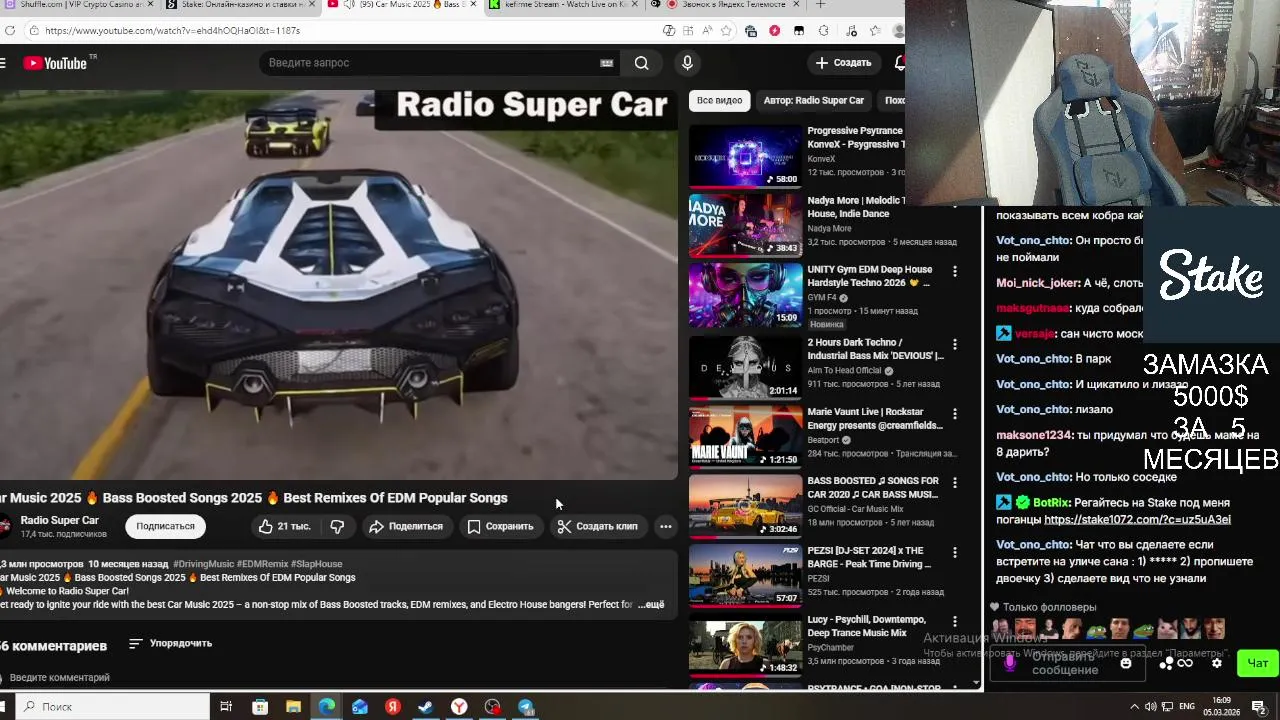Reload the page with browser refresh icon
The width and height of the screenshot is (1280, 720).
tap(9, 31)
